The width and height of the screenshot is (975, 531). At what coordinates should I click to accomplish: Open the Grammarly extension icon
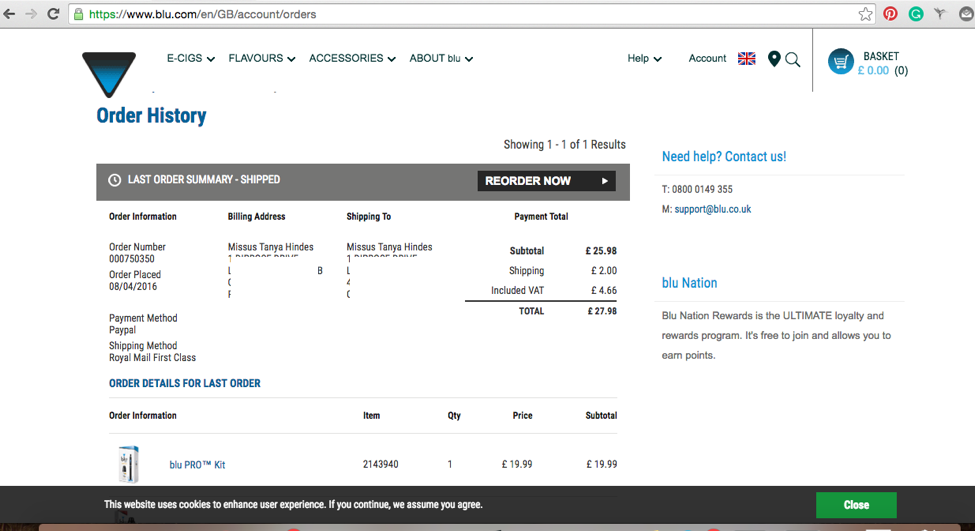pyautogui.click(x=915, y=14)
